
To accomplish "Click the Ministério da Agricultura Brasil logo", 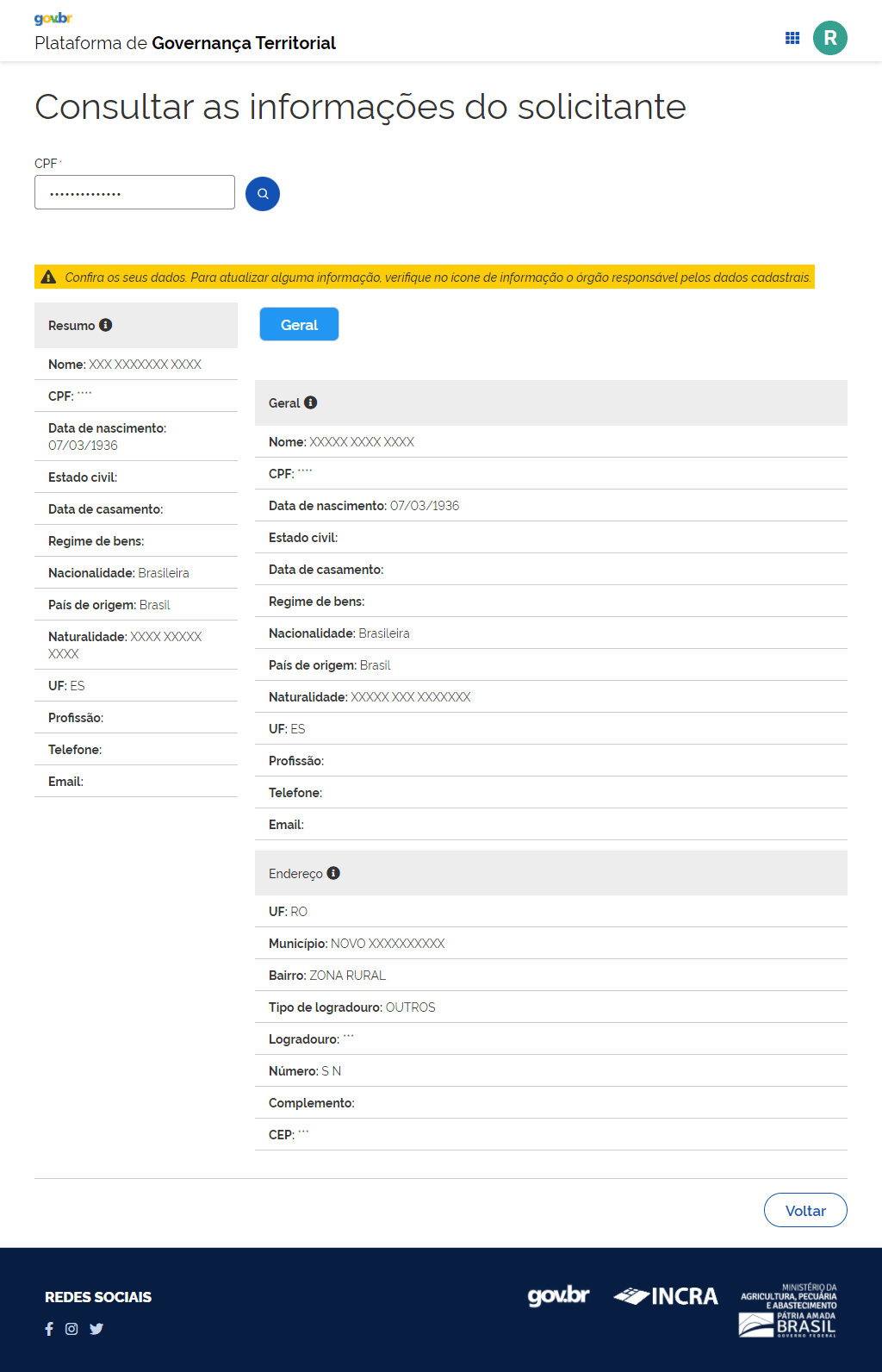I will coord(788,1310).
